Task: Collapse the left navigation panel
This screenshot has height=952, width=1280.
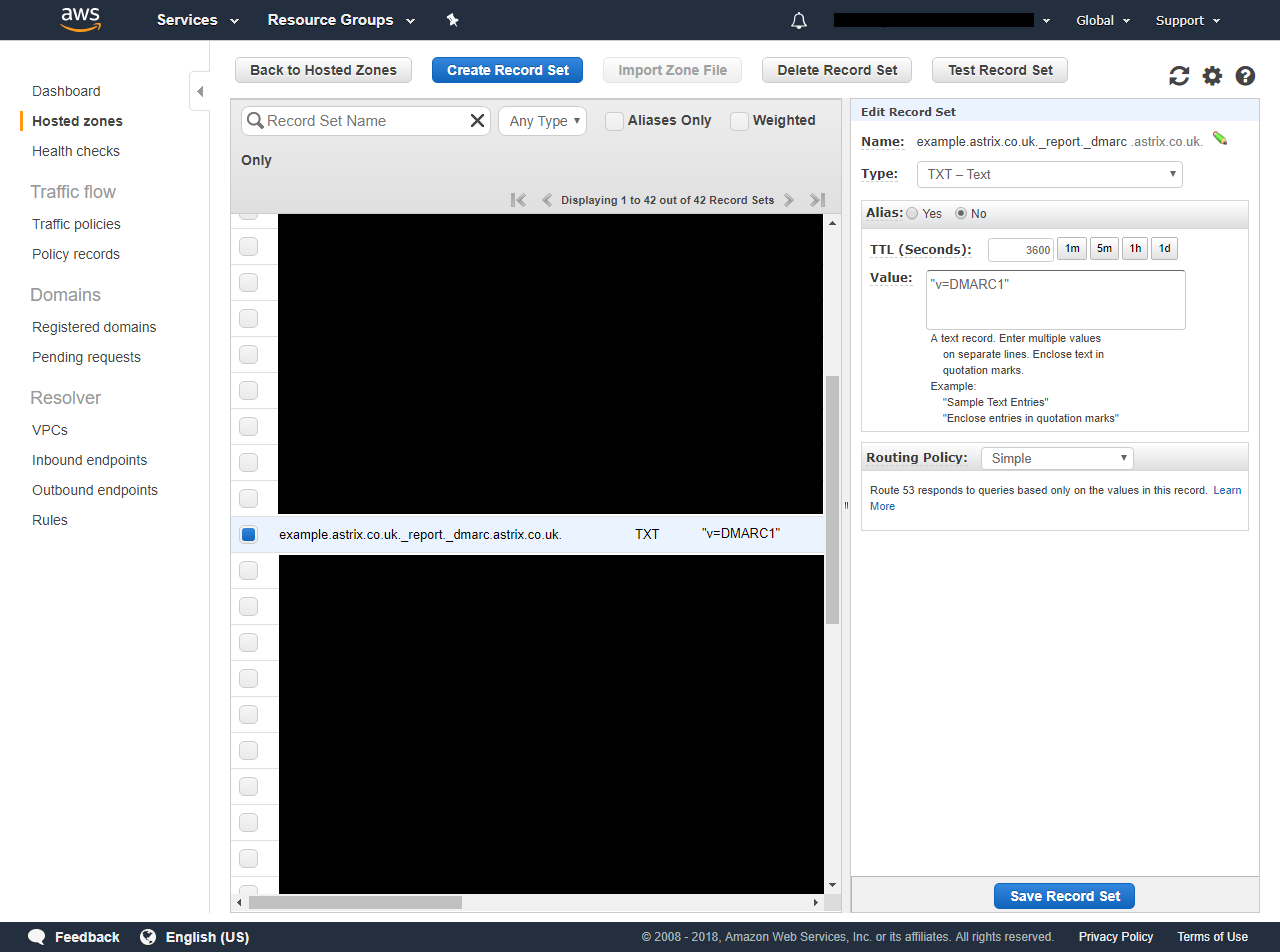Action: pyautogui.click(x=199, y=91)
